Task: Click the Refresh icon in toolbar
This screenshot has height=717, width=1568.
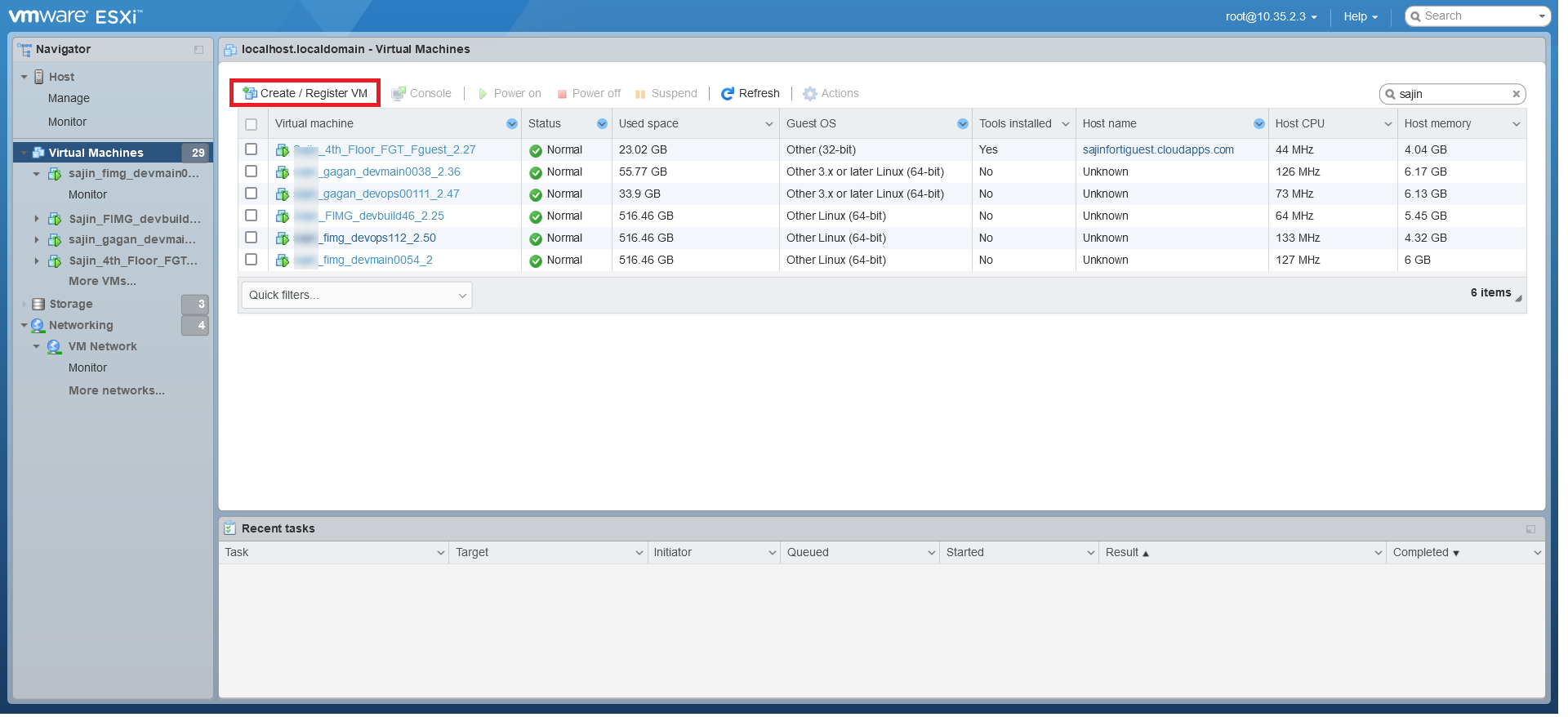Action: [x=728, y=94]
